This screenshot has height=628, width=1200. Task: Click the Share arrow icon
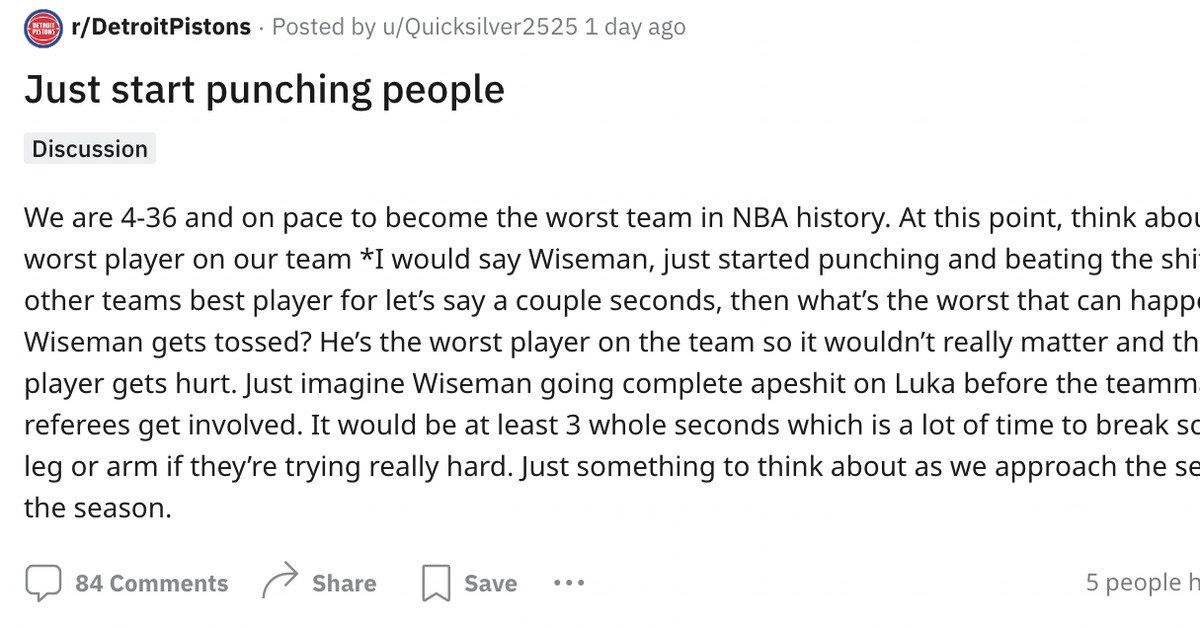click(280, 582)
